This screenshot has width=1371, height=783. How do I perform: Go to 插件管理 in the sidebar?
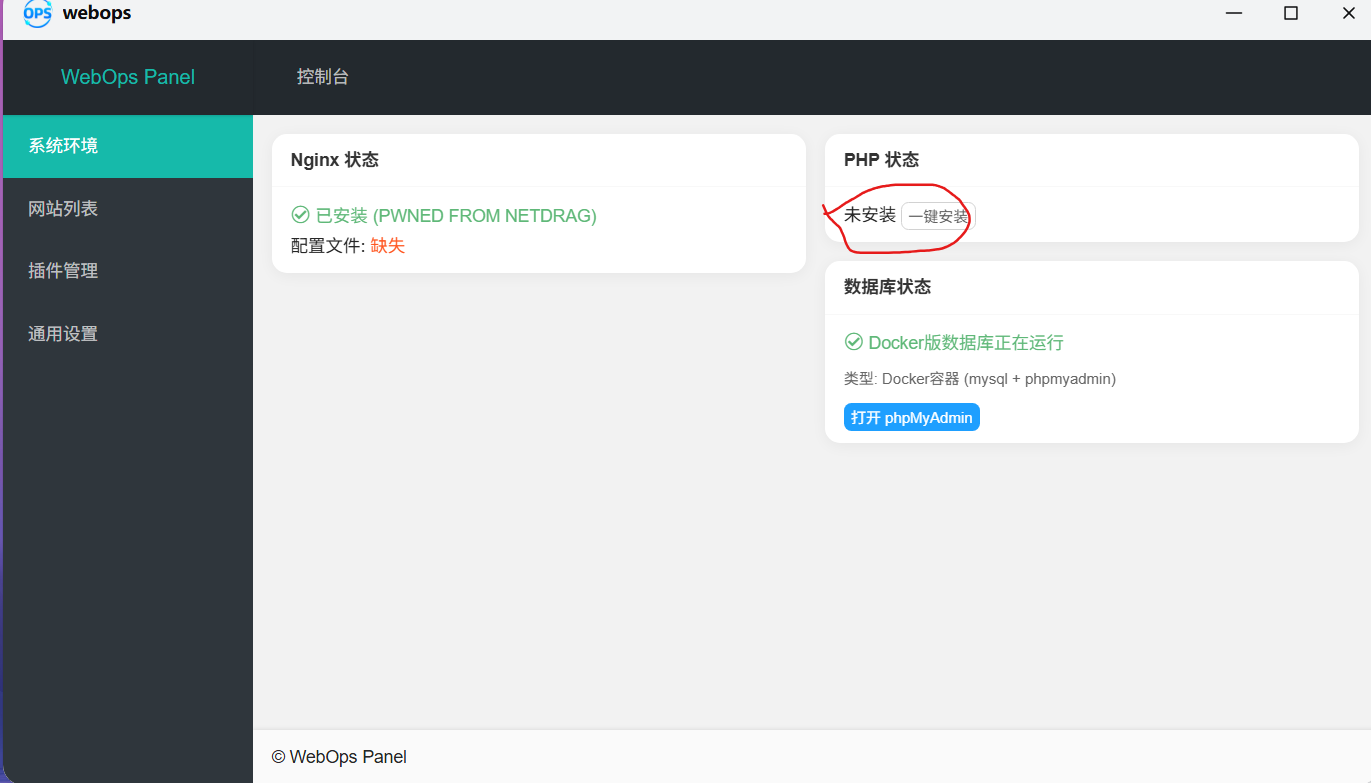pyautogui.click(x=64, y=271)
